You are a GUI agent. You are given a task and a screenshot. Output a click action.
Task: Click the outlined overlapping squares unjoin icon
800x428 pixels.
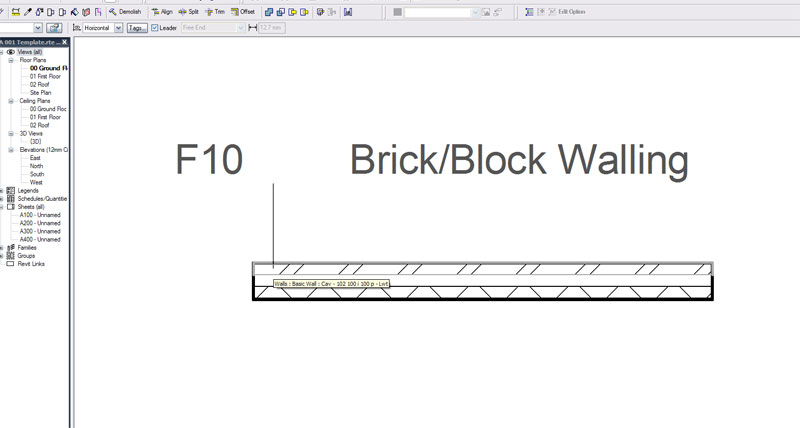click(x=281, y=12)
